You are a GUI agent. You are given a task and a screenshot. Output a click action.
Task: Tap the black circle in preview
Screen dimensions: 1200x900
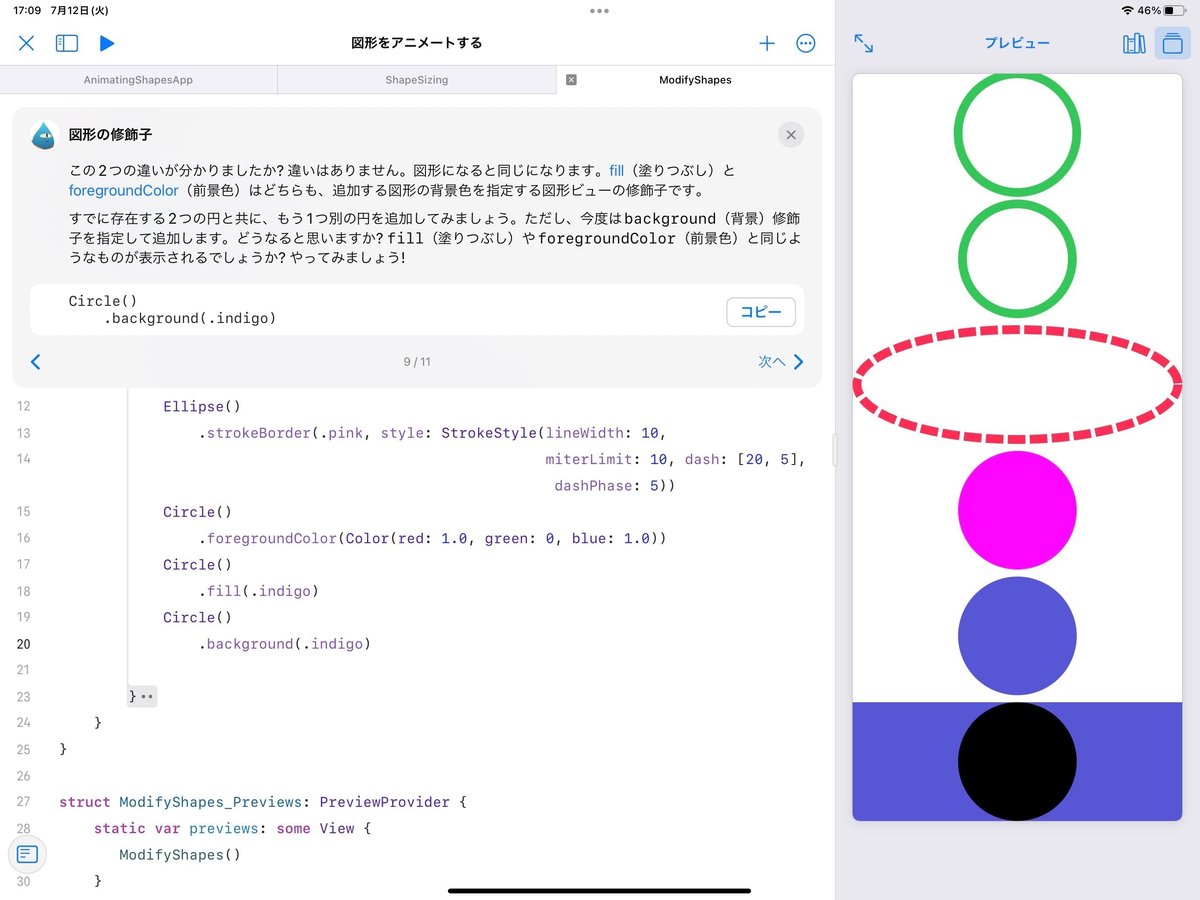coord(1017,762)
